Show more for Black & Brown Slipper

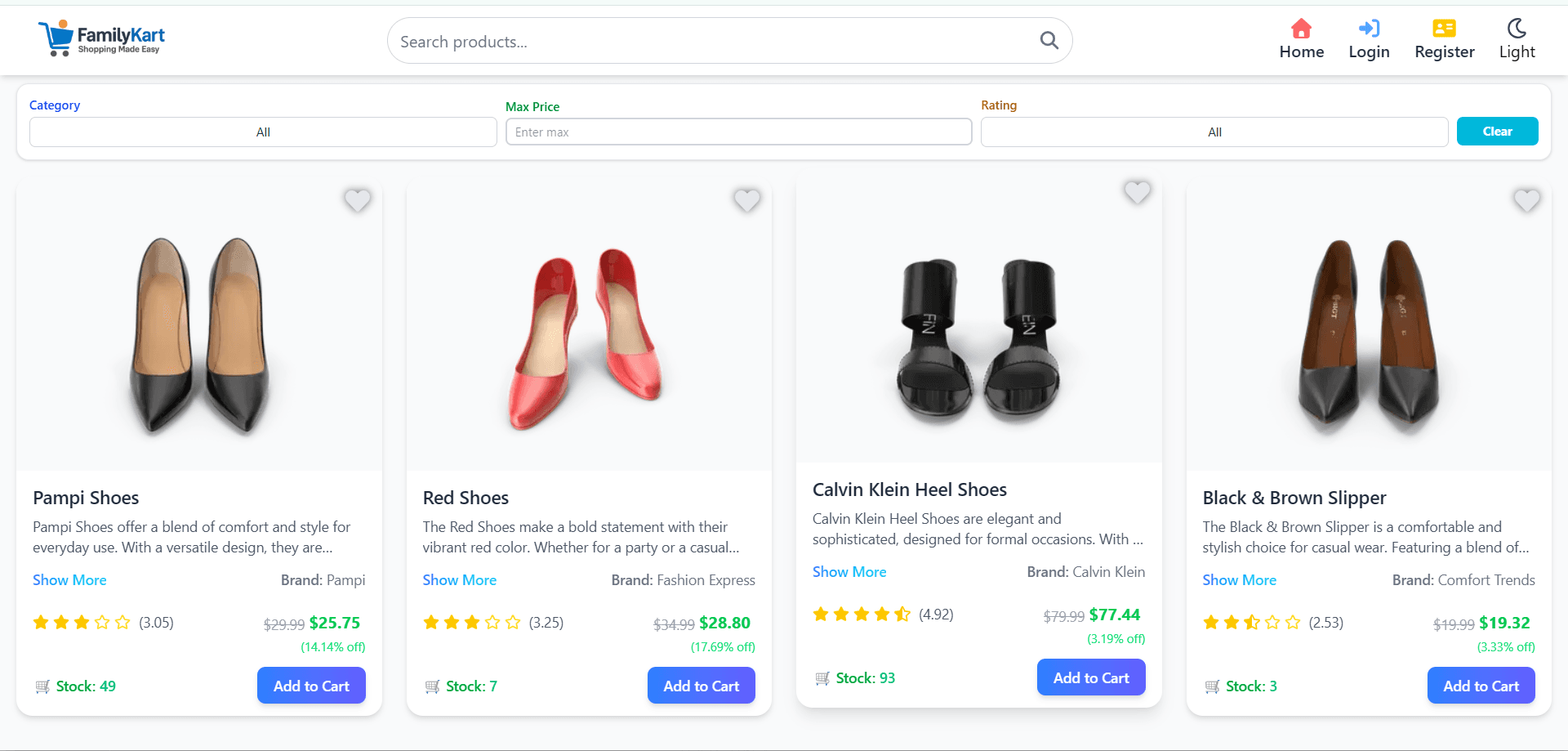(1239, 580)
